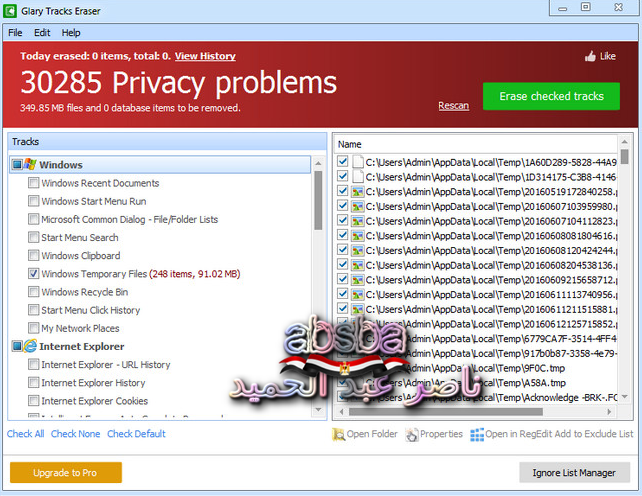
Task: Click file list scroll up arrow
Action: [x=624, y=142]
